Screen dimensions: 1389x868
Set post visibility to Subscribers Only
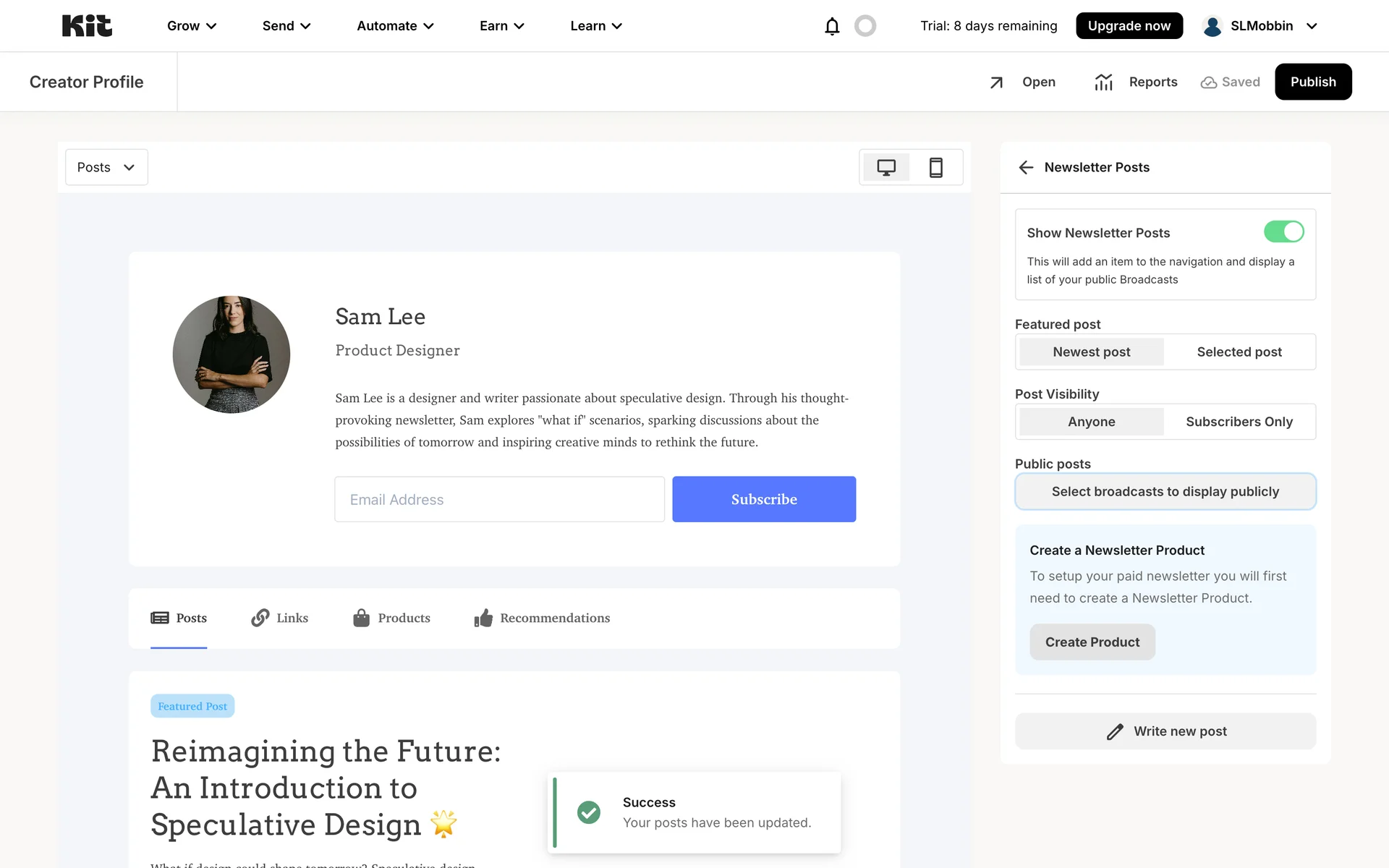1239,422
